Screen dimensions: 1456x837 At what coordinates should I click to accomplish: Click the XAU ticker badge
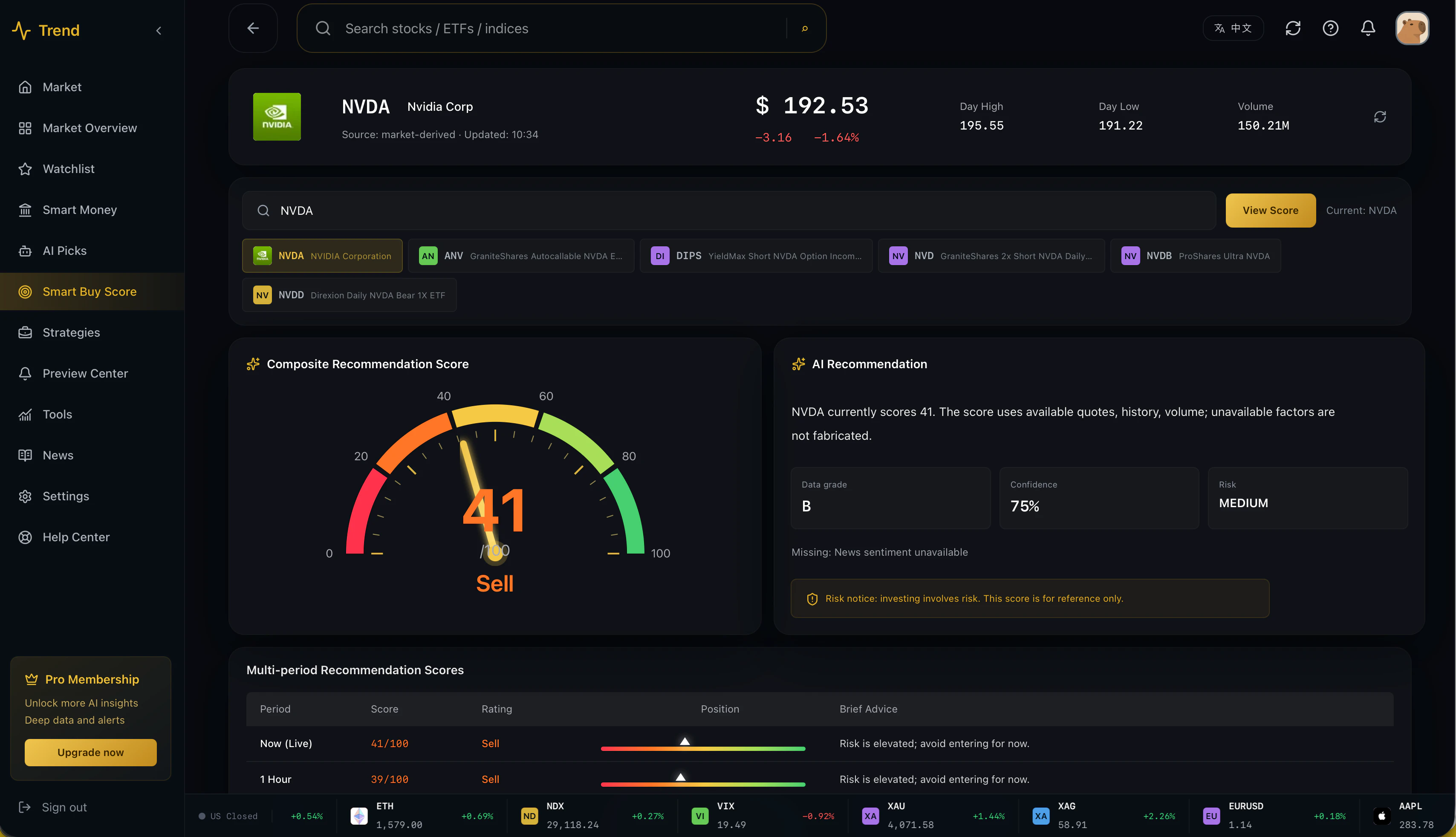[x=871, y=816]
